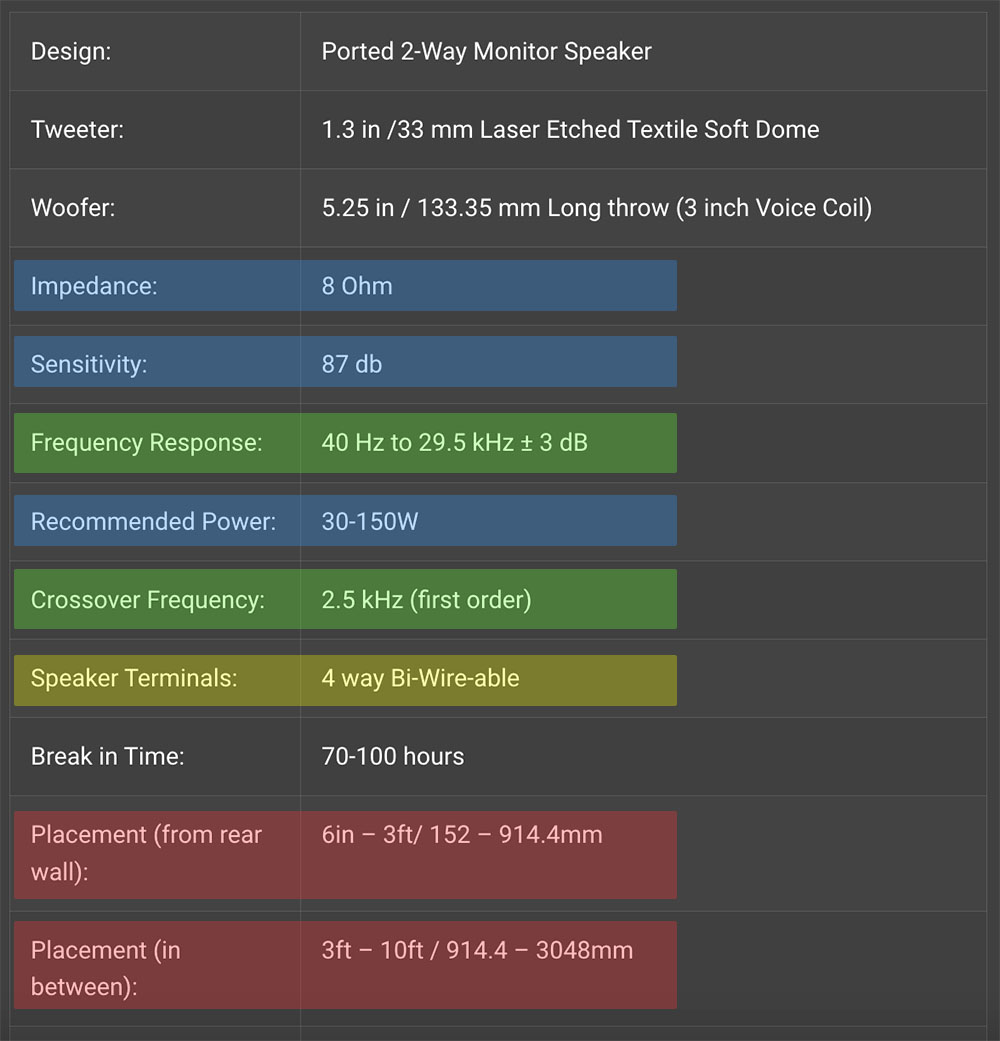Click the 5.25 in Long throw woofer value
This screenshot has width=1000, height=1041.
tap(596, 208)
